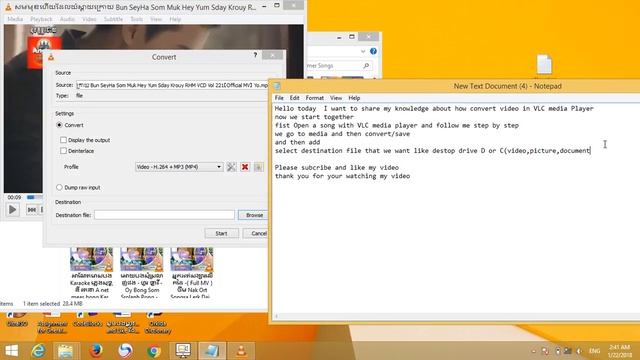Edit selected profile with wrench icon

click(231, 167)
